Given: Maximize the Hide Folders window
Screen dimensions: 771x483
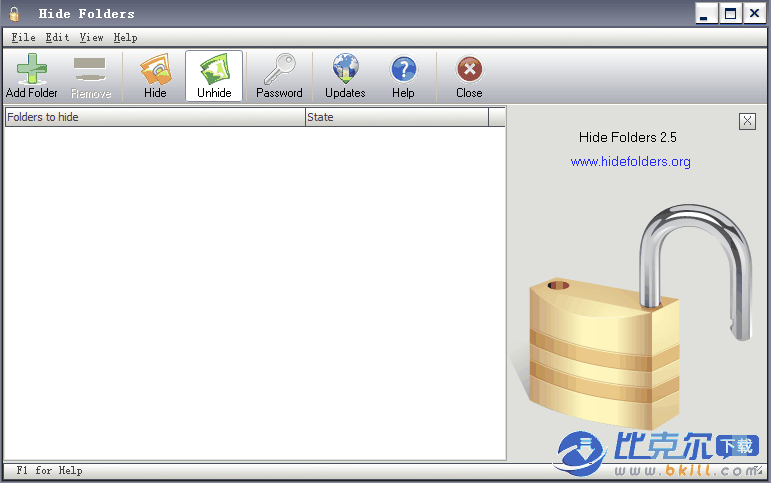Looking at the screenshot, I should (731, 14).
